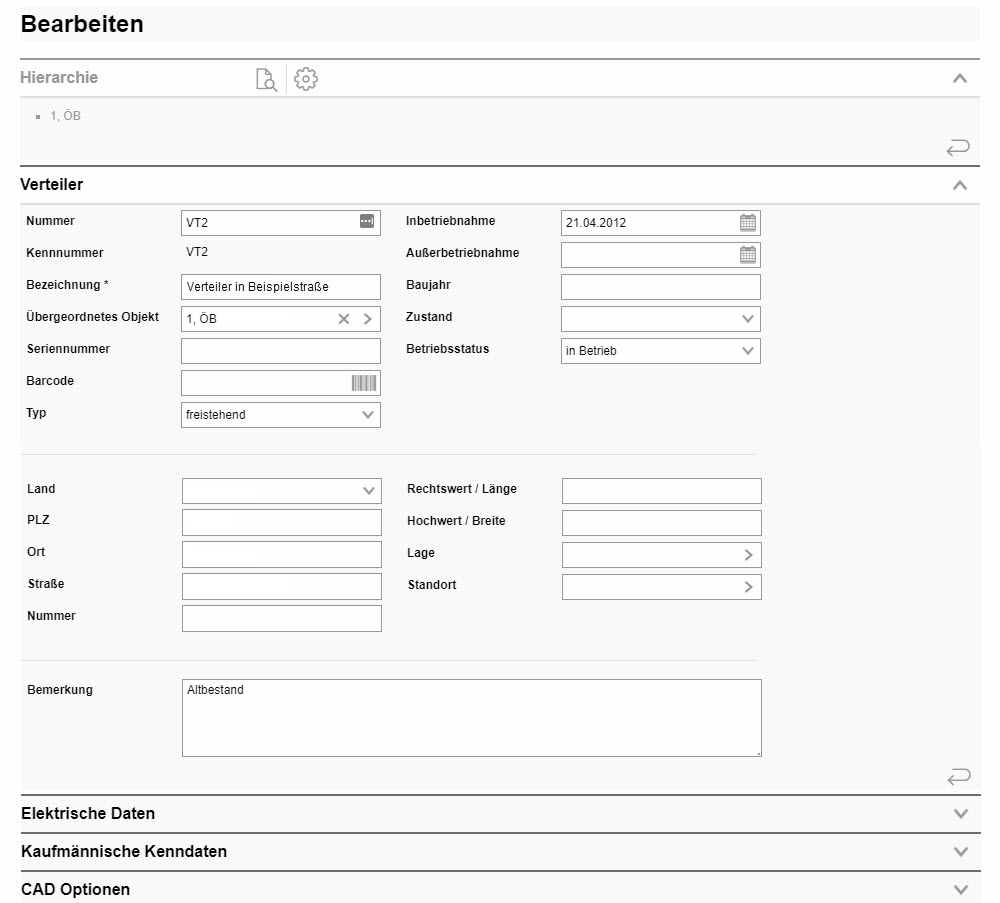
Task: Click the hierarchy search document icon
Action: click(266, 80)
